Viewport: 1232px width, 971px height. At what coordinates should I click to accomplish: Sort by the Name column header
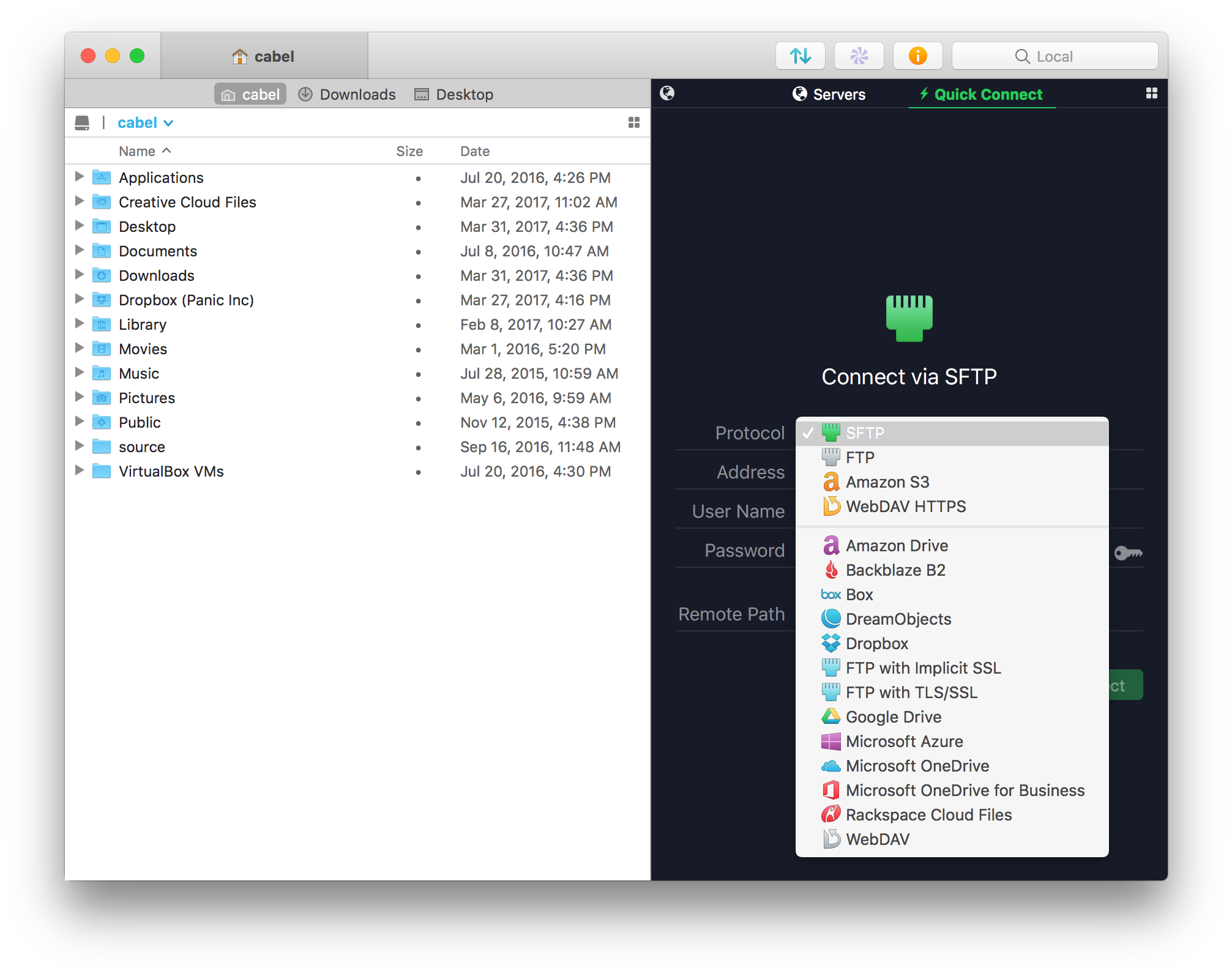point(145,151)
